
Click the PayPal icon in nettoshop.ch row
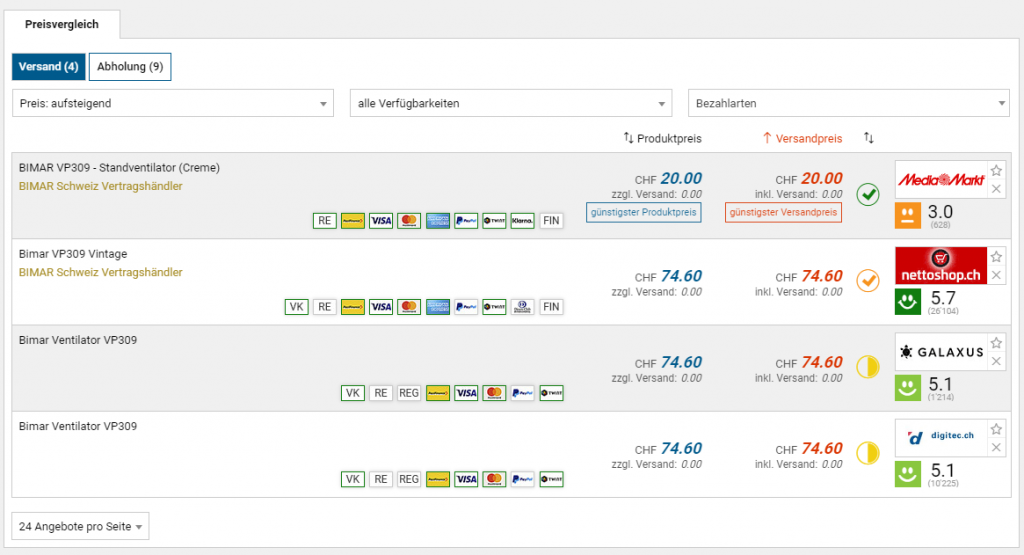pyautogui.click(x=465, y=307)
